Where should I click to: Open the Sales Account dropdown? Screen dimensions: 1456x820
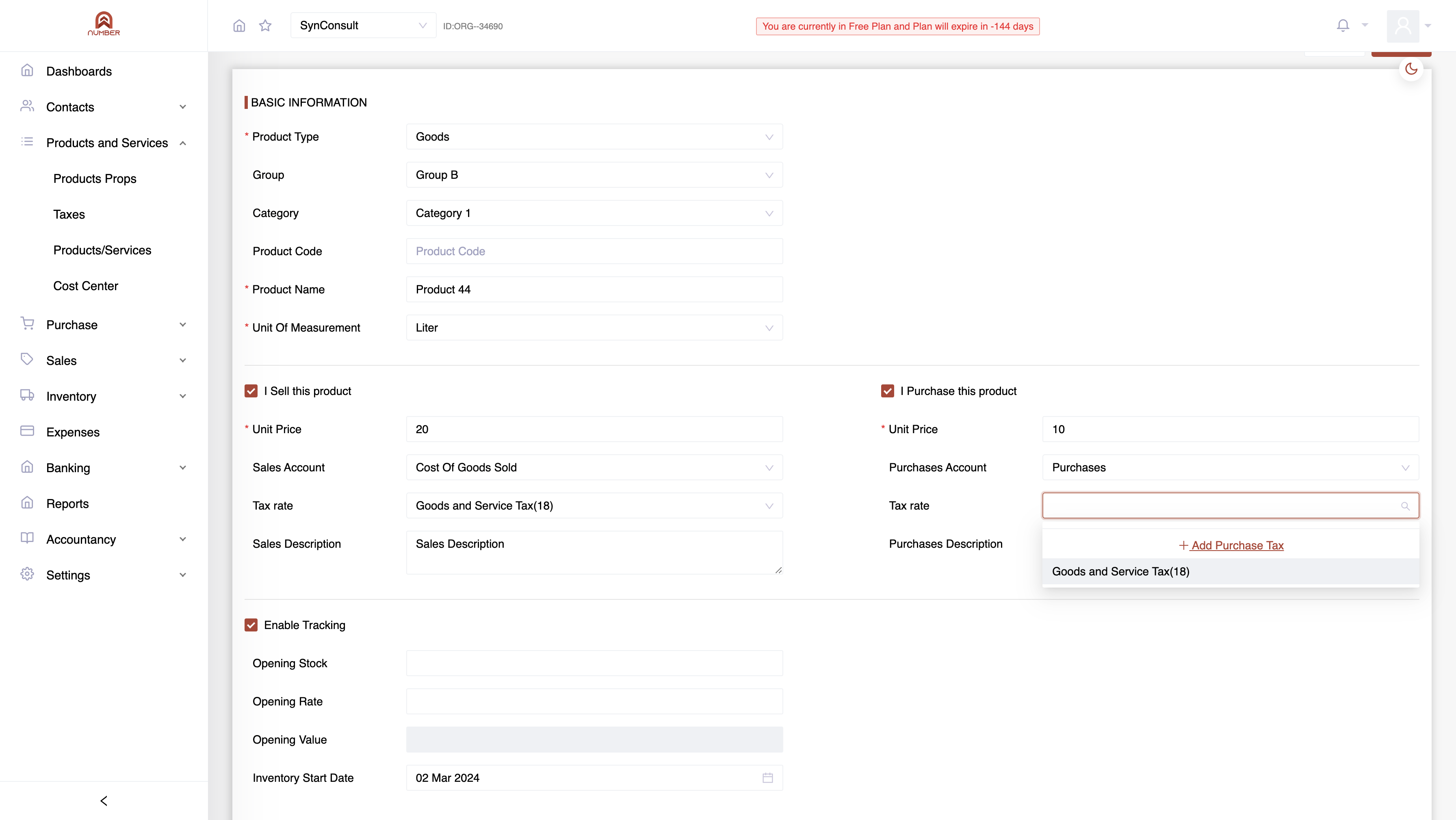point(594,468)
